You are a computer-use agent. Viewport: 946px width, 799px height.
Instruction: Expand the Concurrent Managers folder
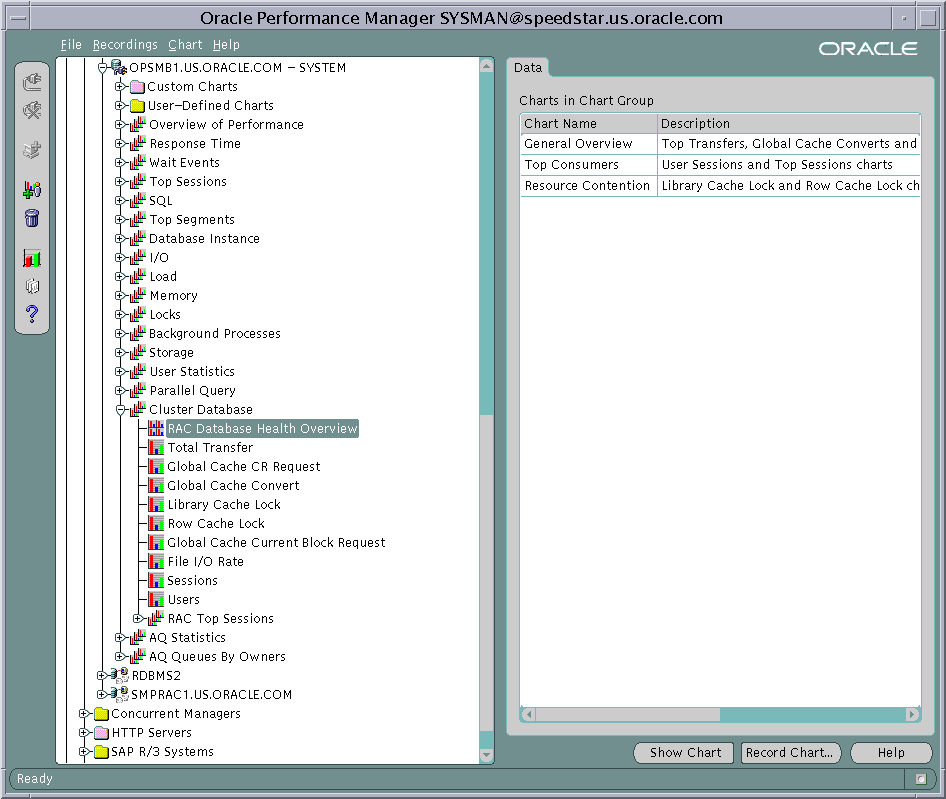tap(86, 713)
